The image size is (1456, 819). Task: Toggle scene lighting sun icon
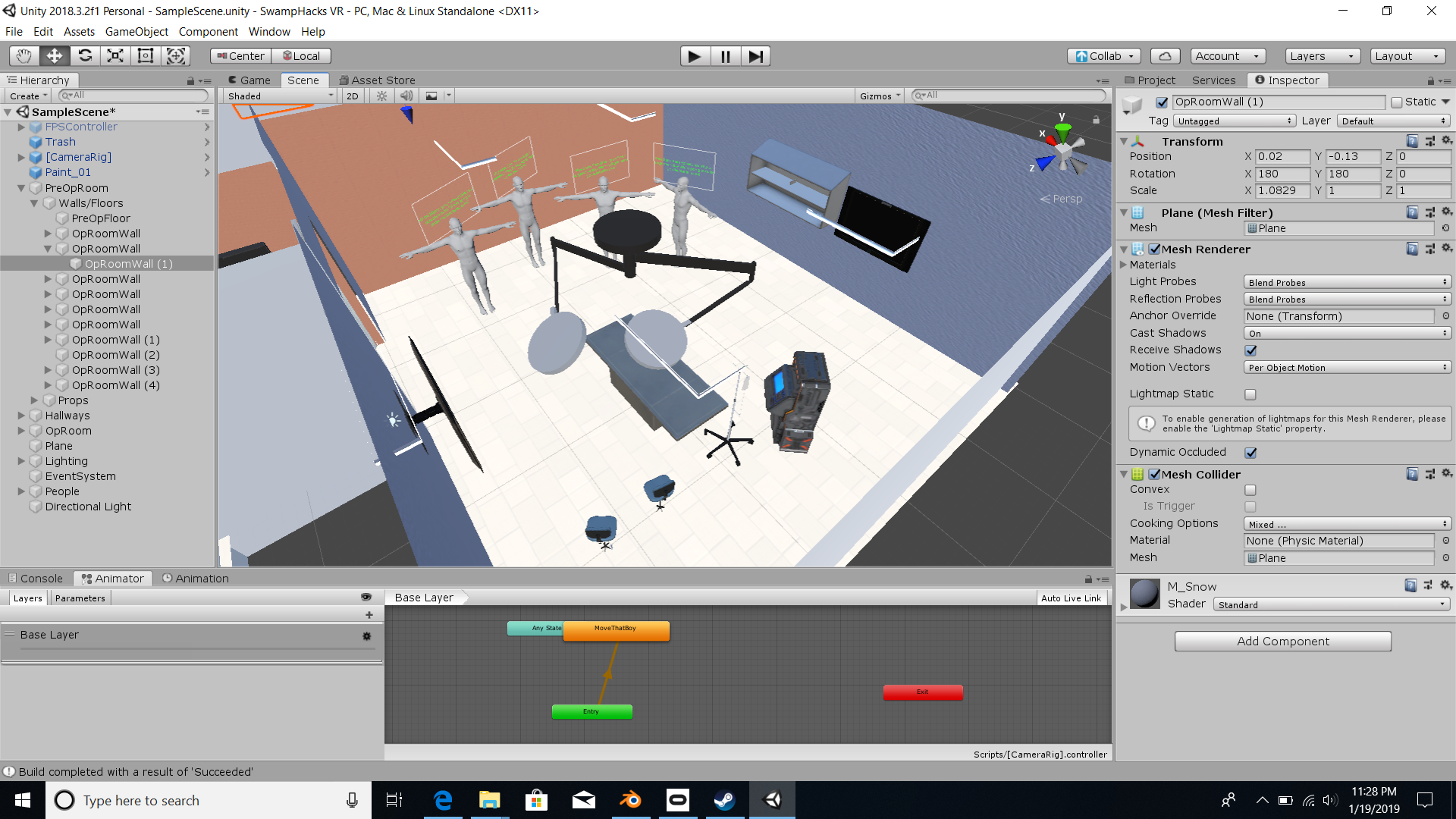[x=382, y=96]
